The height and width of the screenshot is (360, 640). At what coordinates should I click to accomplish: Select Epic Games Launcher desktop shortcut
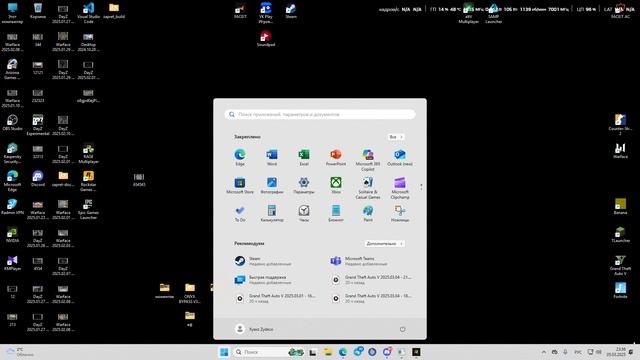coord(88,209)
